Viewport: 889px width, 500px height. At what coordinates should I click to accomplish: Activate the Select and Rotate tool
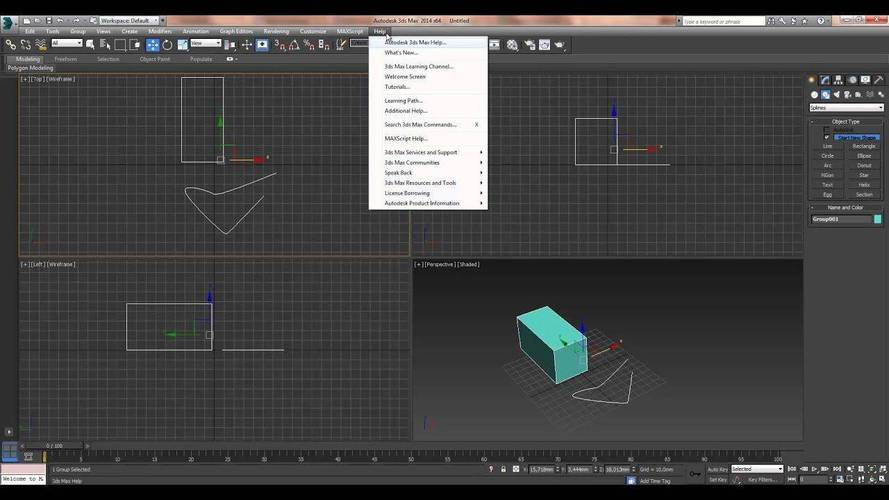[167, 44]
